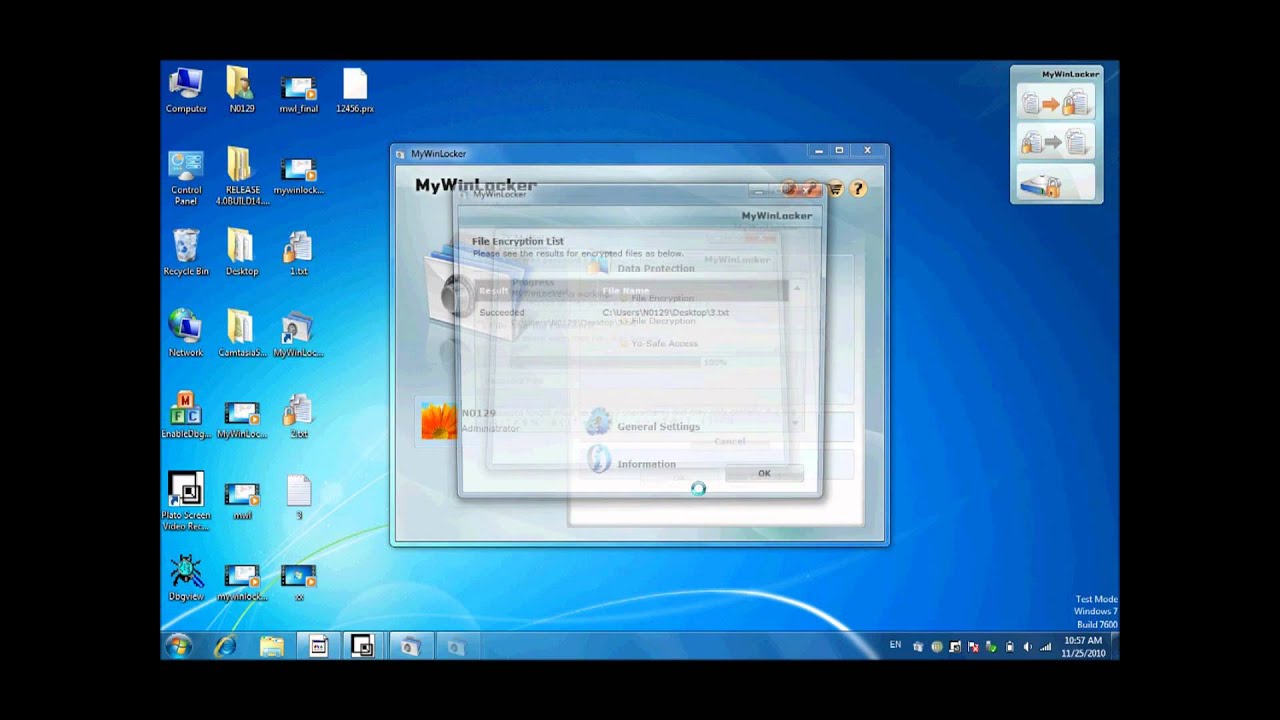This screenshot has height=720, width=1280.
Task: Select the EnableDbg desktop icon
Action: coord(186,415)
